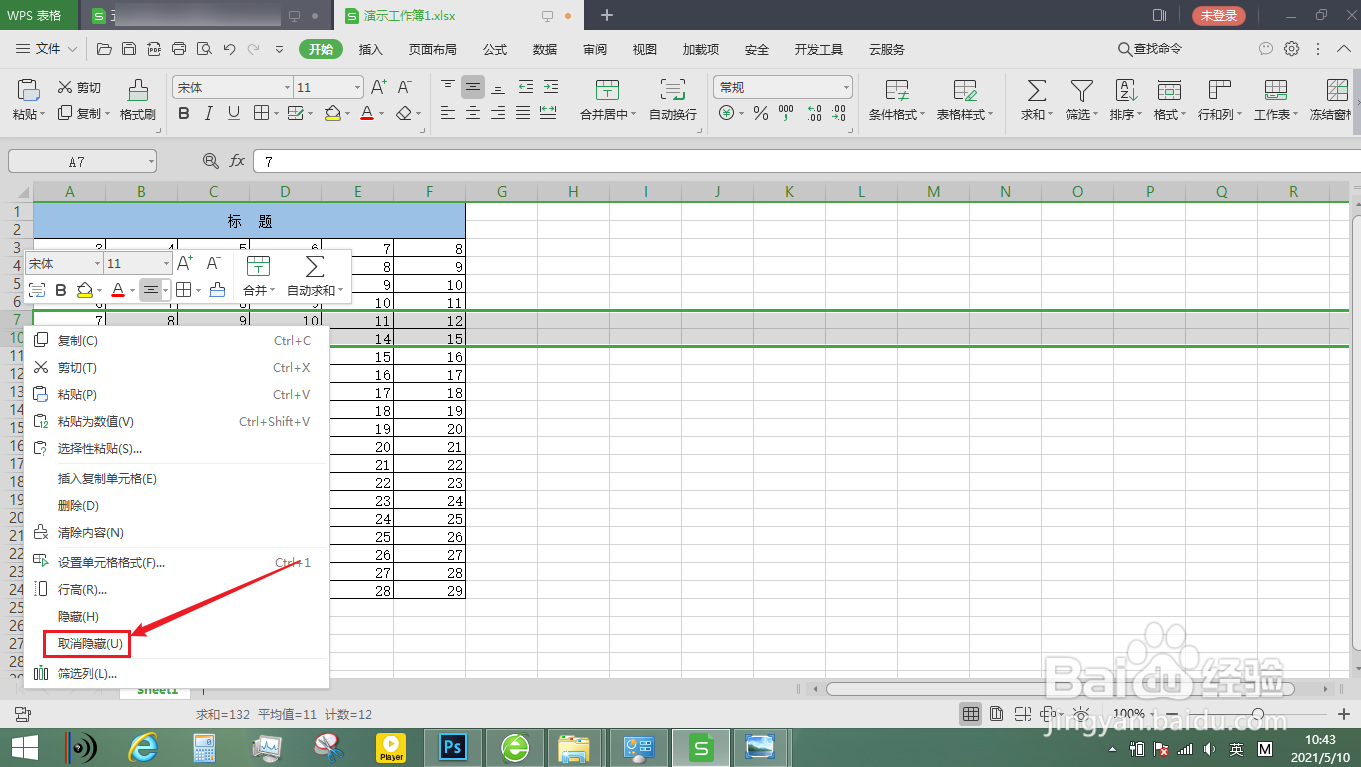Open the 公式 (Formulas) ribbon tab
Viewport: 1361px width, 767px height.
click(x=495, y=49)
